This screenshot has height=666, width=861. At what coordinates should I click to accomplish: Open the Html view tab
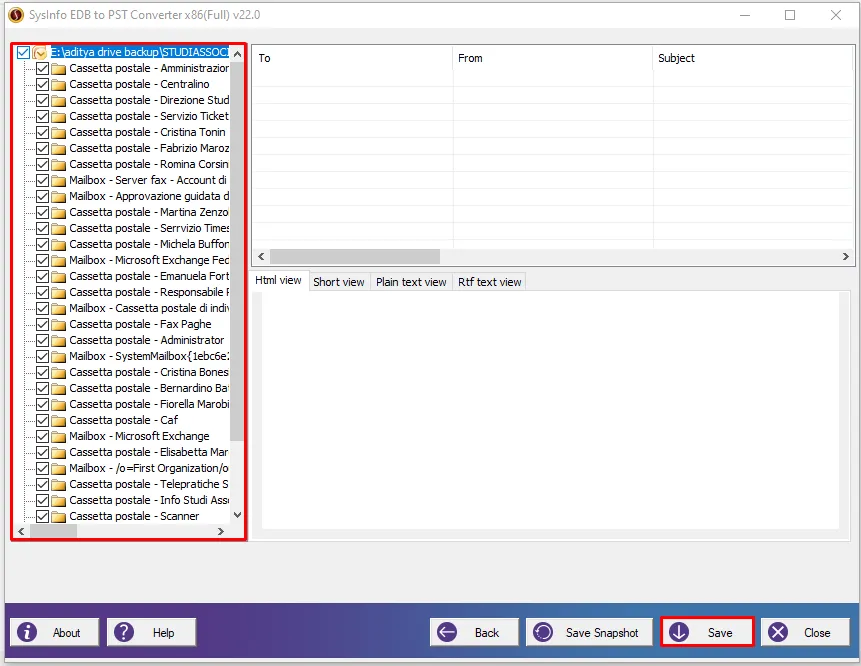coord(278,281)
